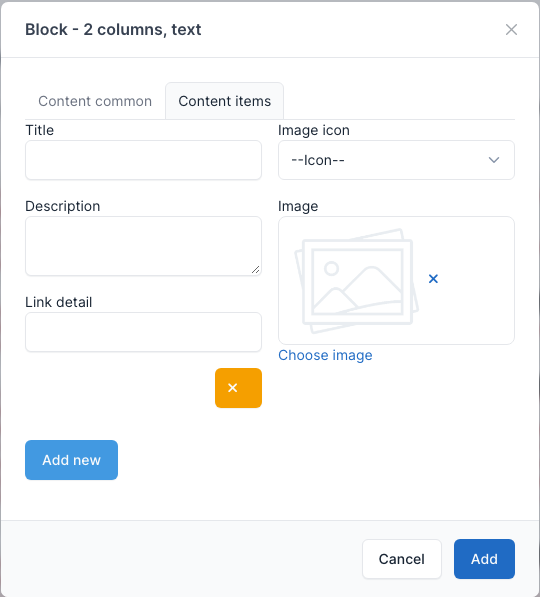Open the Image icon dropdown
Image resolution: width=540 pixels, height=597 pixels.
click(396, 160)
